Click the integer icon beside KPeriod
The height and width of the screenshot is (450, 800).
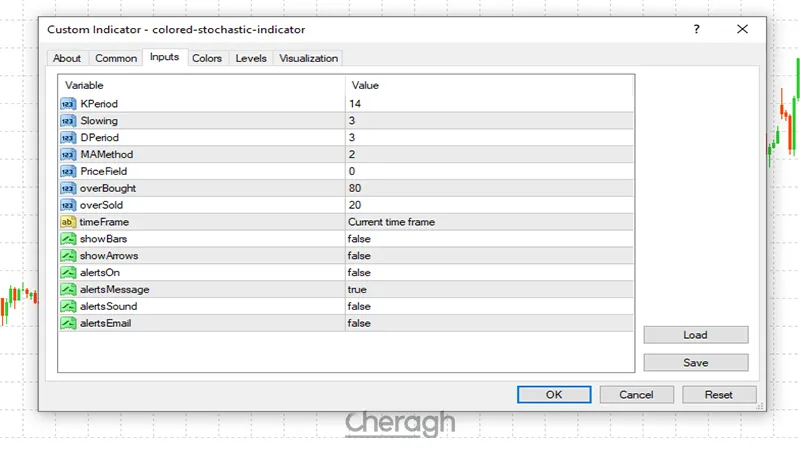coord(68,104)
